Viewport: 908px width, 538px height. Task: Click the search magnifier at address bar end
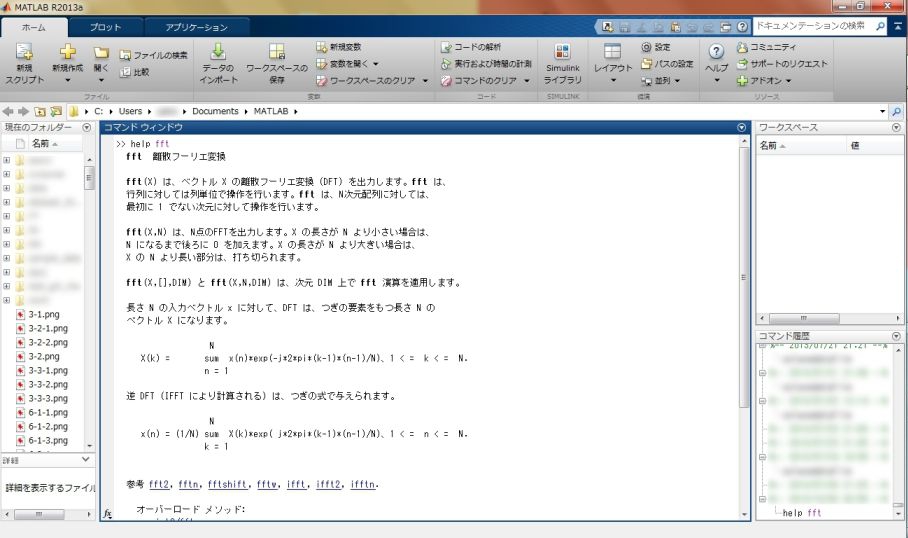(x=896, y=111)
